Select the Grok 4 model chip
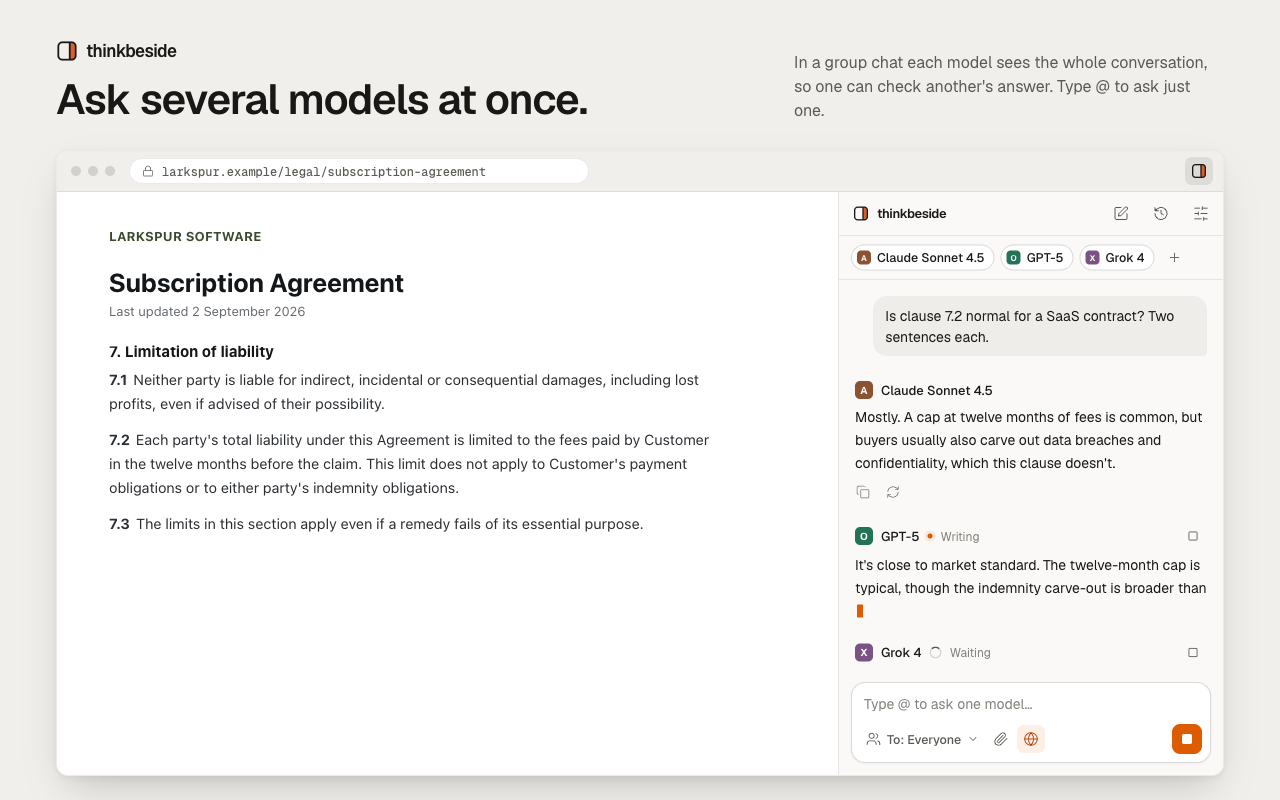Viewport: 1280px width, 800px height. tap(1116, 258)
